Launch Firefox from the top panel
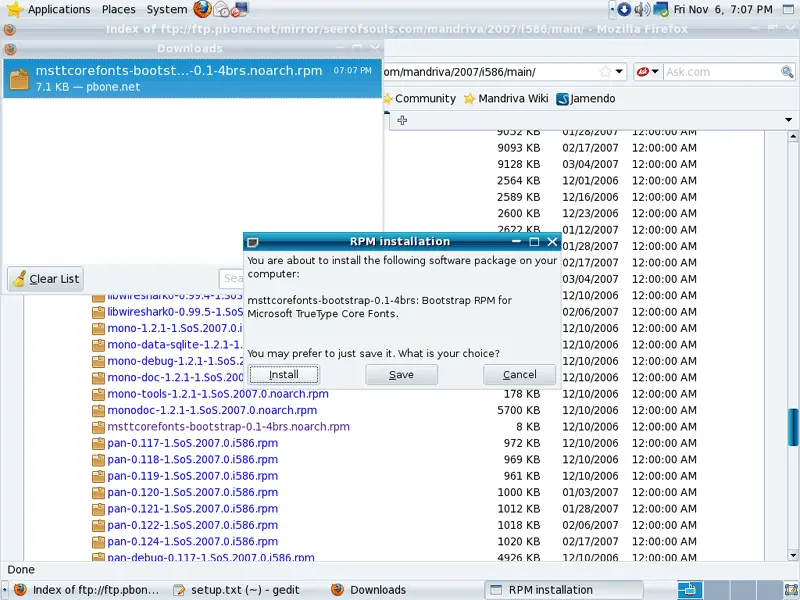Image resolution: width=800 pixels, height=600 pixels. click(x=202, y=9)
